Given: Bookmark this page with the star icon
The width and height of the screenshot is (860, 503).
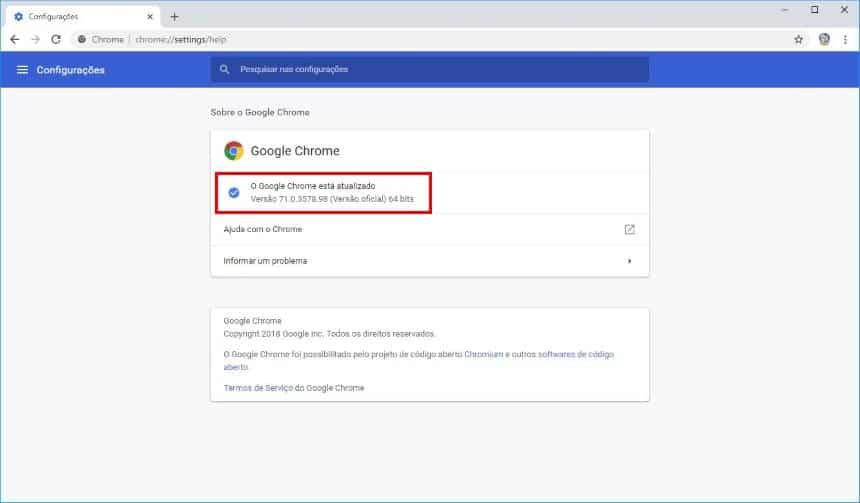Looking at the screenshot, I should [799, 39].
